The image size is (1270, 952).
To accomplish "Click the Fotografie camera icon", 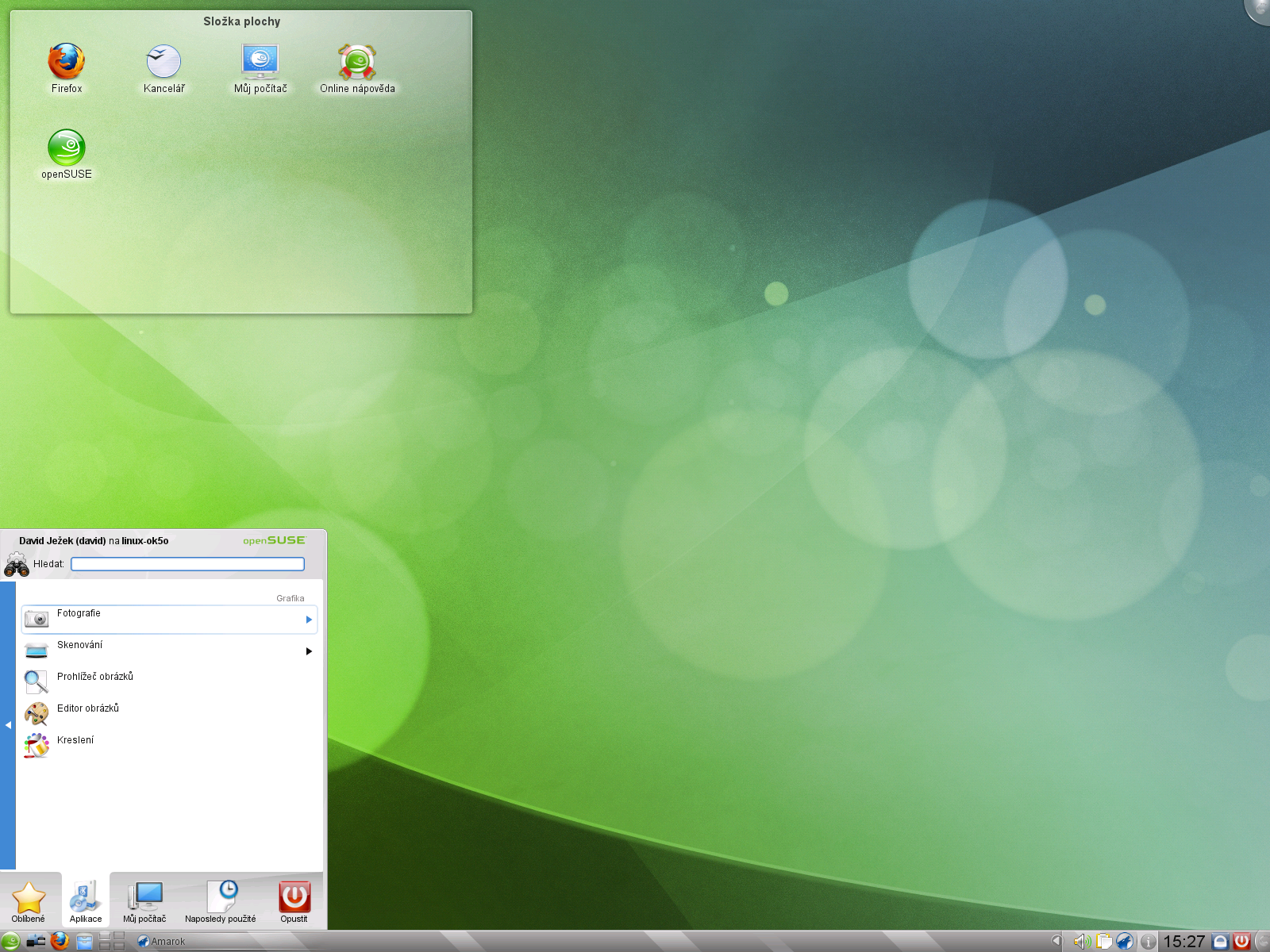I will point(37,619).
